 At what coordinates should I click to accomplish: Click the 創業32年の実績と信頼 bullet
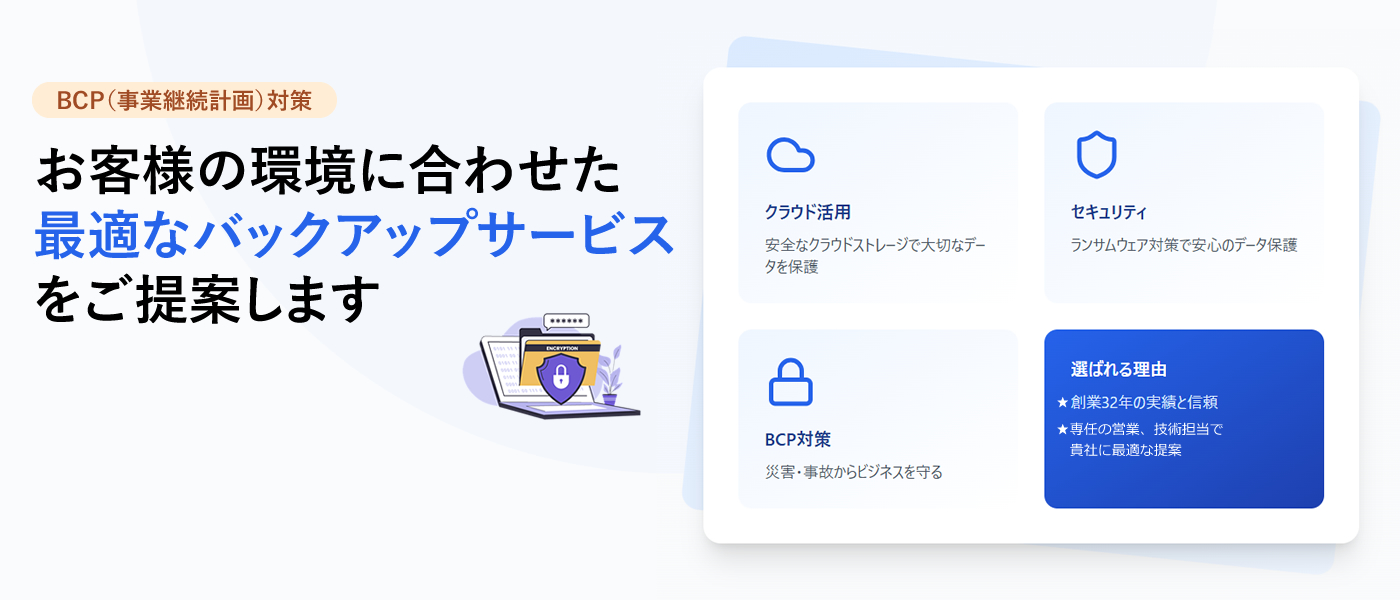click(x=1137, y=402)
